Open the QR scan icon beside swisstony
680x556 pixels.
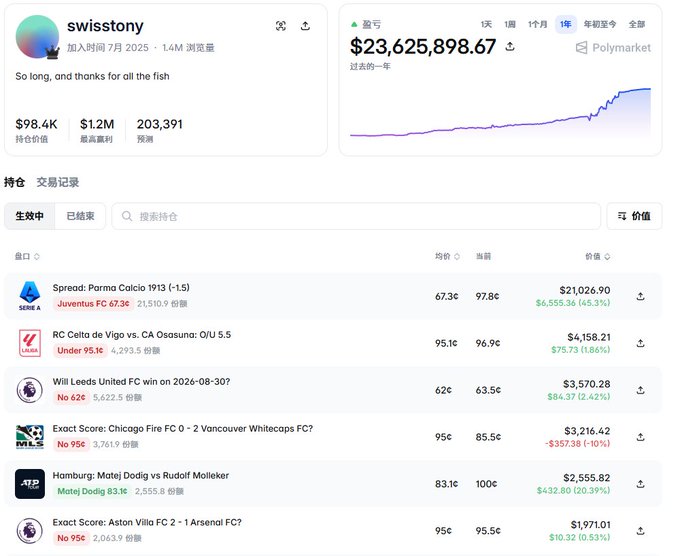tap(281, 26)
